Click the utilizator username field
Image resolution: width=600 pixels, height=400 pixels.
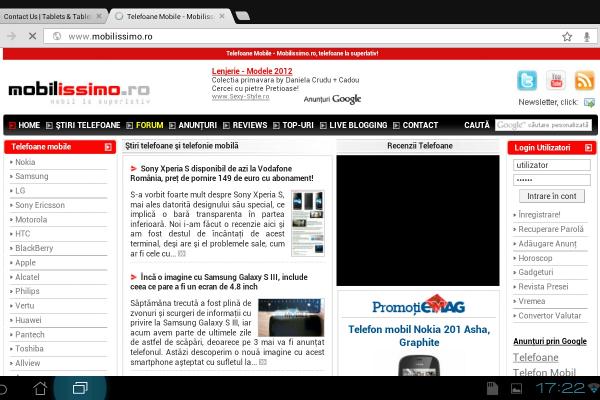(x=551, y=165)
